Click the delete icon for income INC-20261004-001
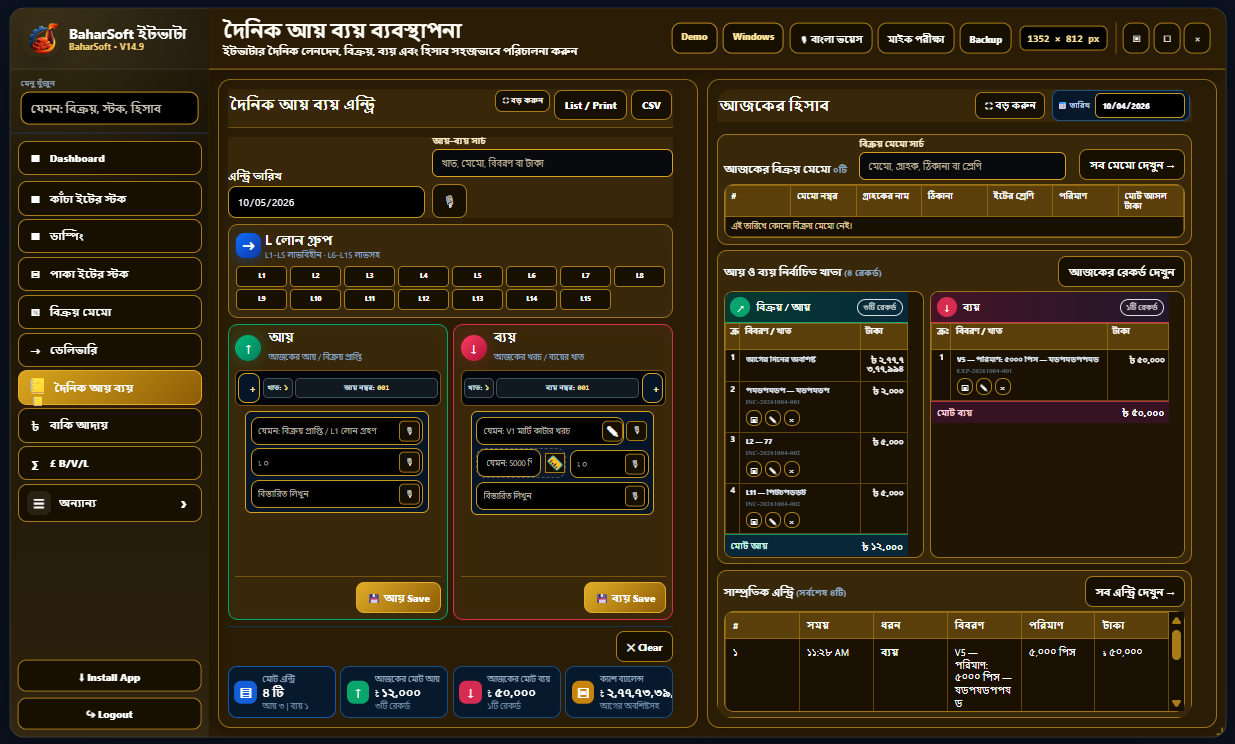 [792, 420]
